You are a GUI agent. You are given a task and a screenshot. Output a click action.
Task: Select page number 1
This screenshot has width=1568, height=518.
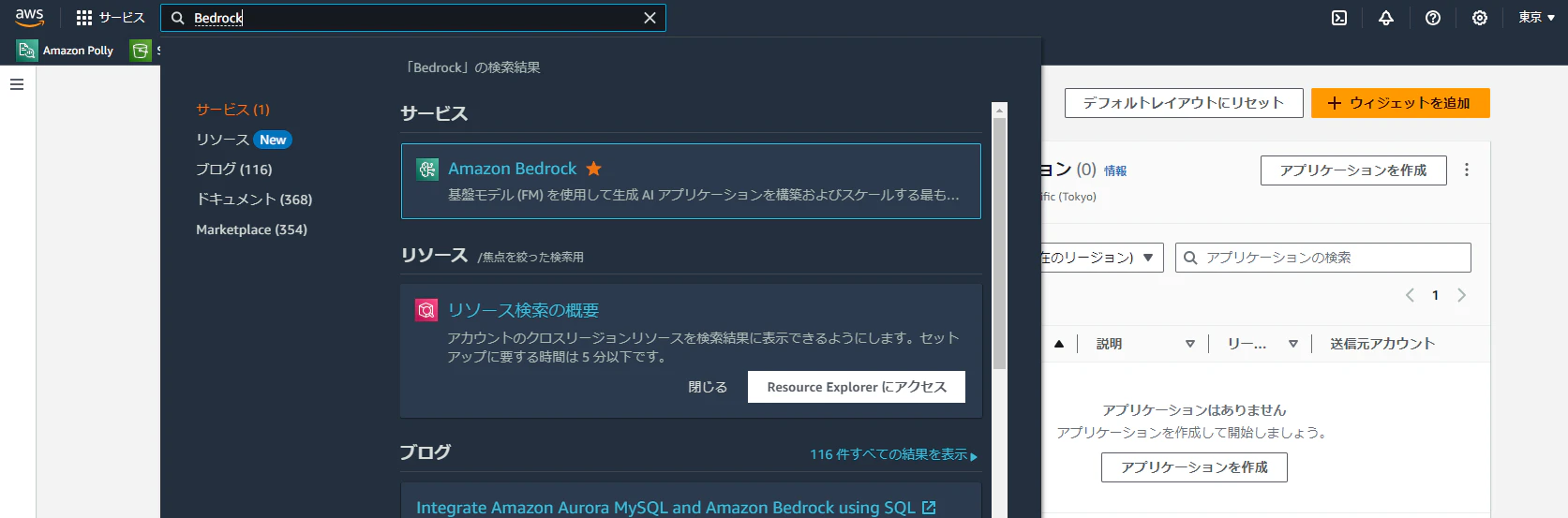point(1435,295)
